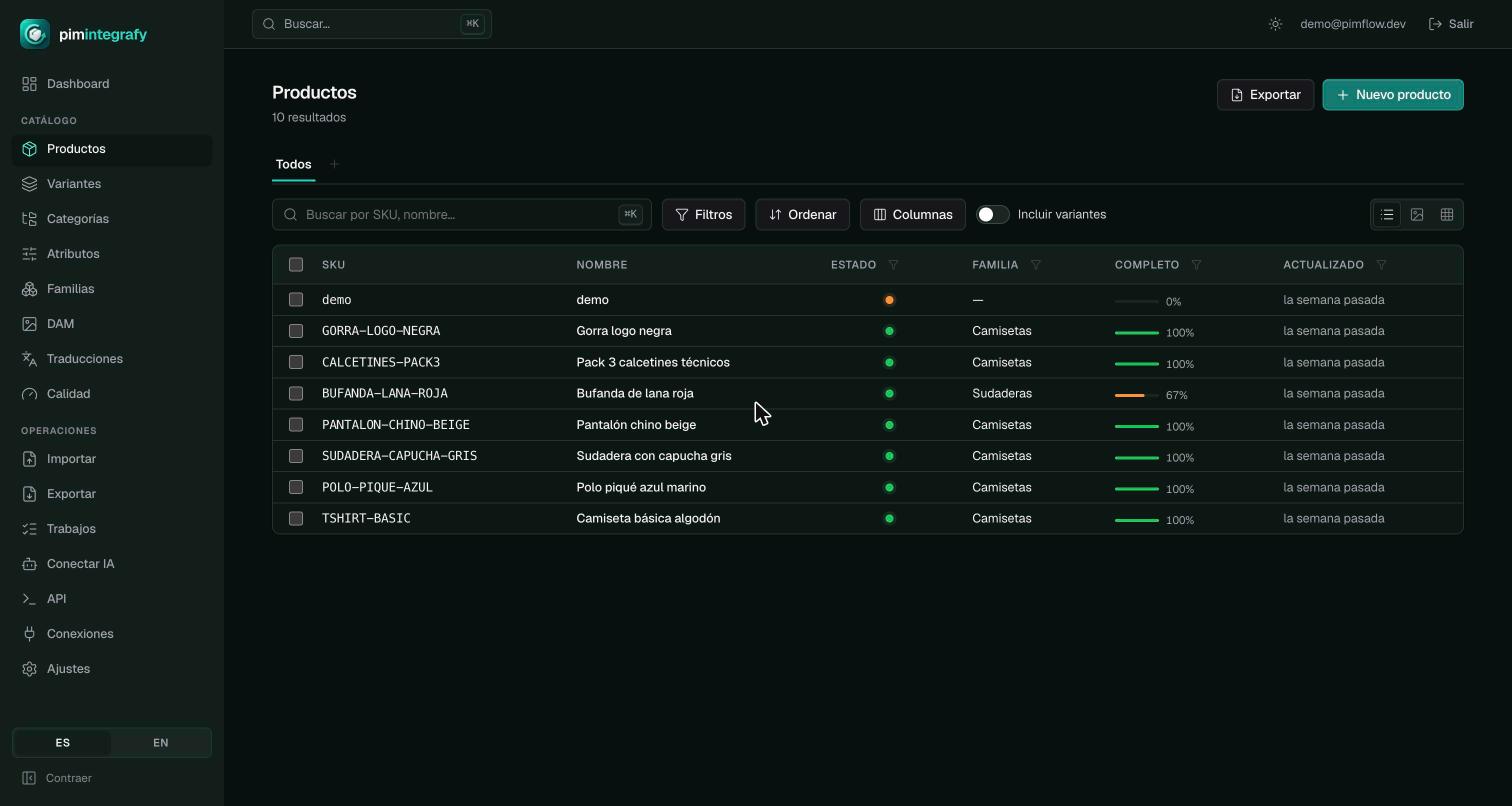1512x806 pixels.
Task: Open the Filtros dropdown
Action: [704, 215]
